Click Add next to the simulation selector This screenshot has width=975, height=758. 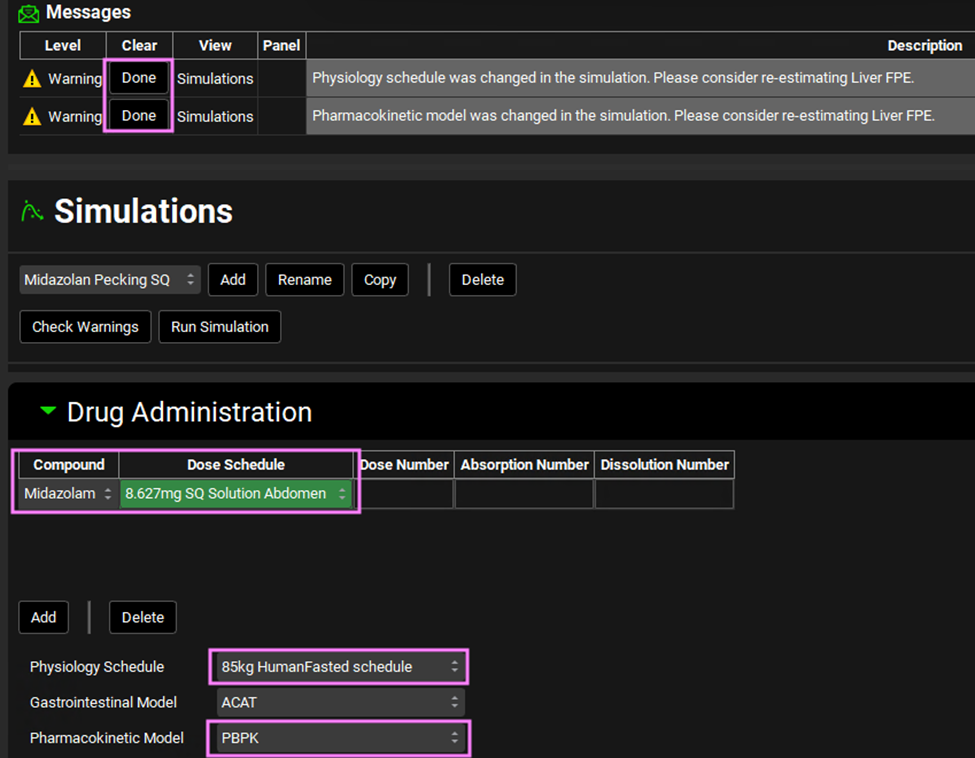click(233, 280)
